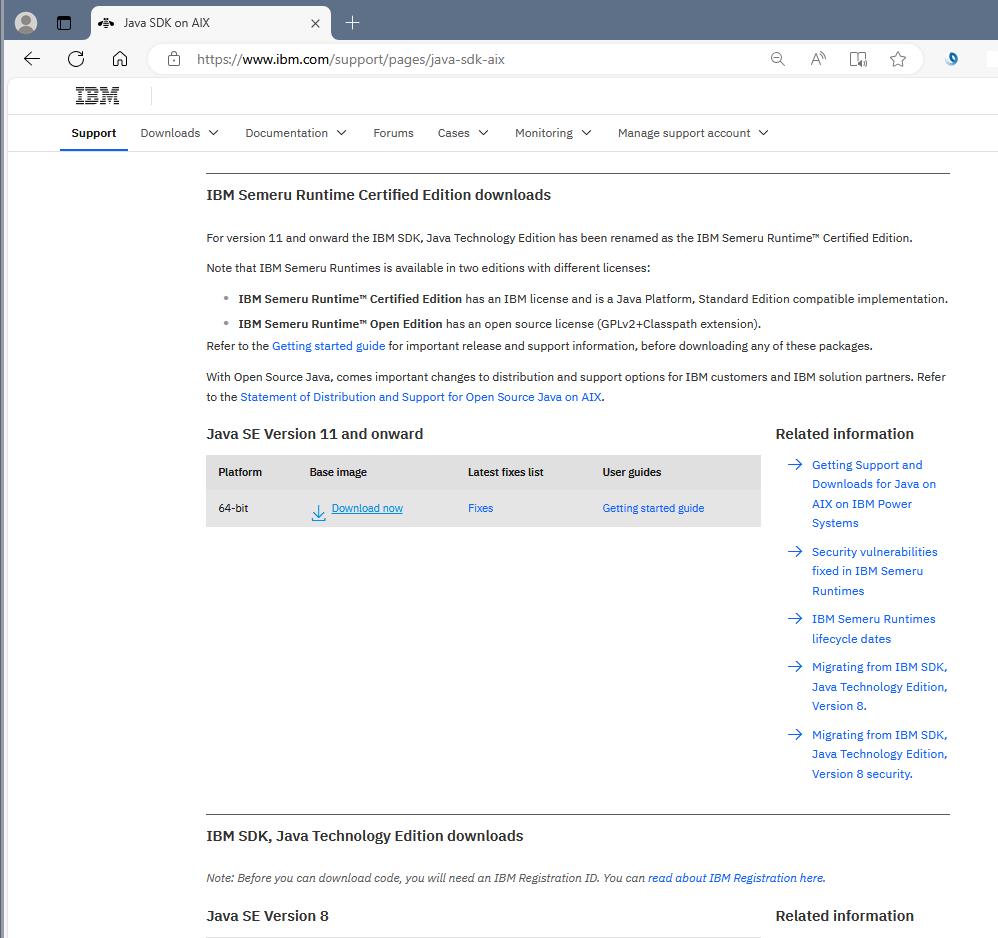Viewport: 998px width, 938px height.
Task: Refresh the current page
Action: (76, 59)
